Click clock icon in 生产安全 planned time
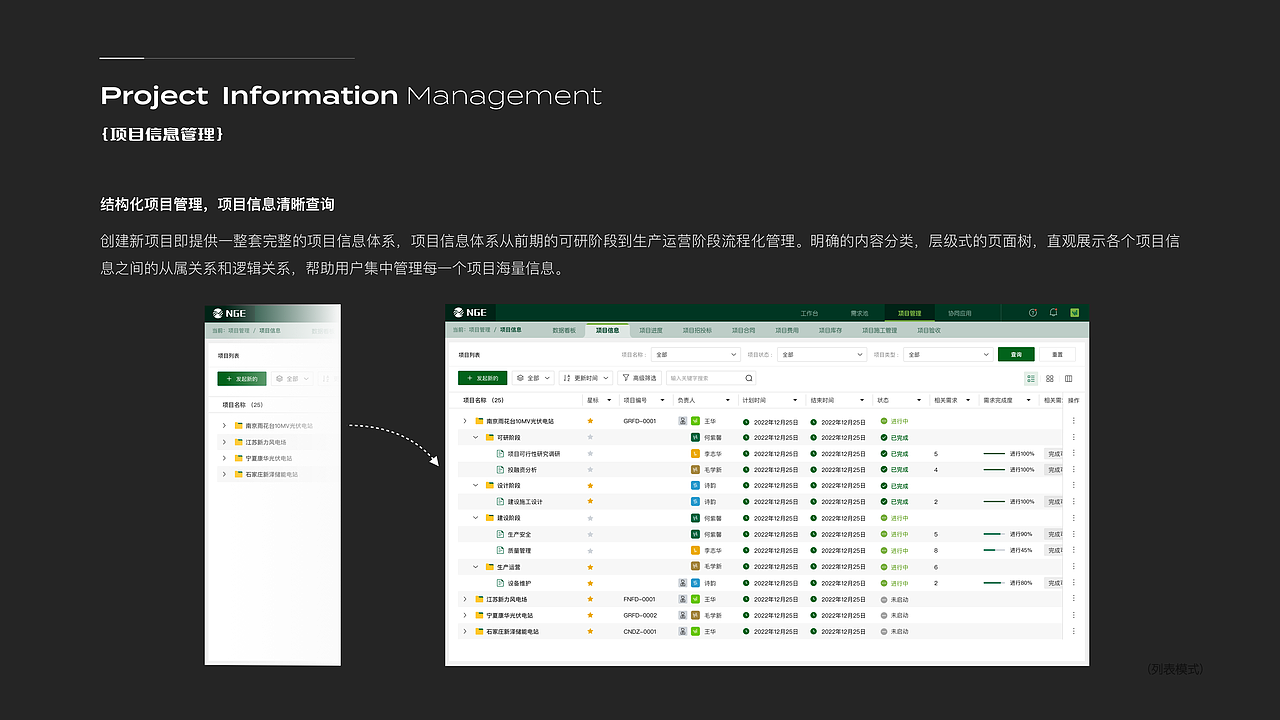 pos(746,534)
